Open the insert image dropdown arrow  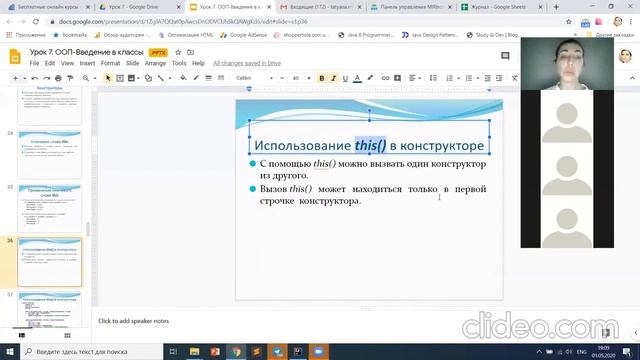coord(138,78)
